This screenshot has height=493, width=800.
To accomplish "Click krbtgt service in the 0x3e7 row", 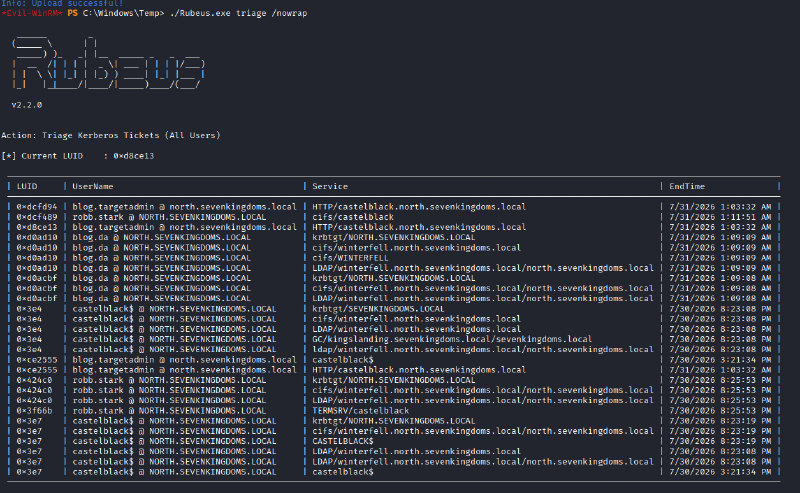I will [393, 421].
